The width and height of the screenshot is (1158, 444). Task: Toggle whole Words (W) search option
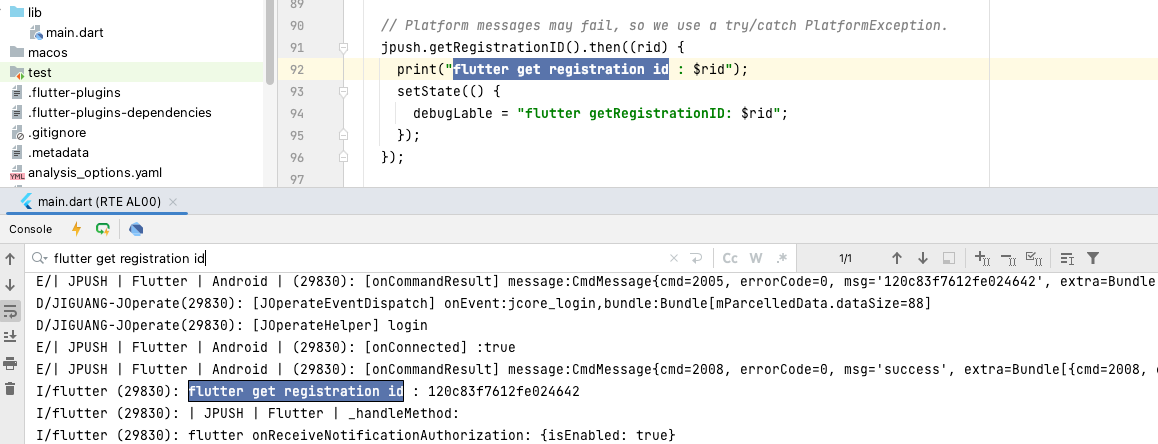tap(756, 258)
